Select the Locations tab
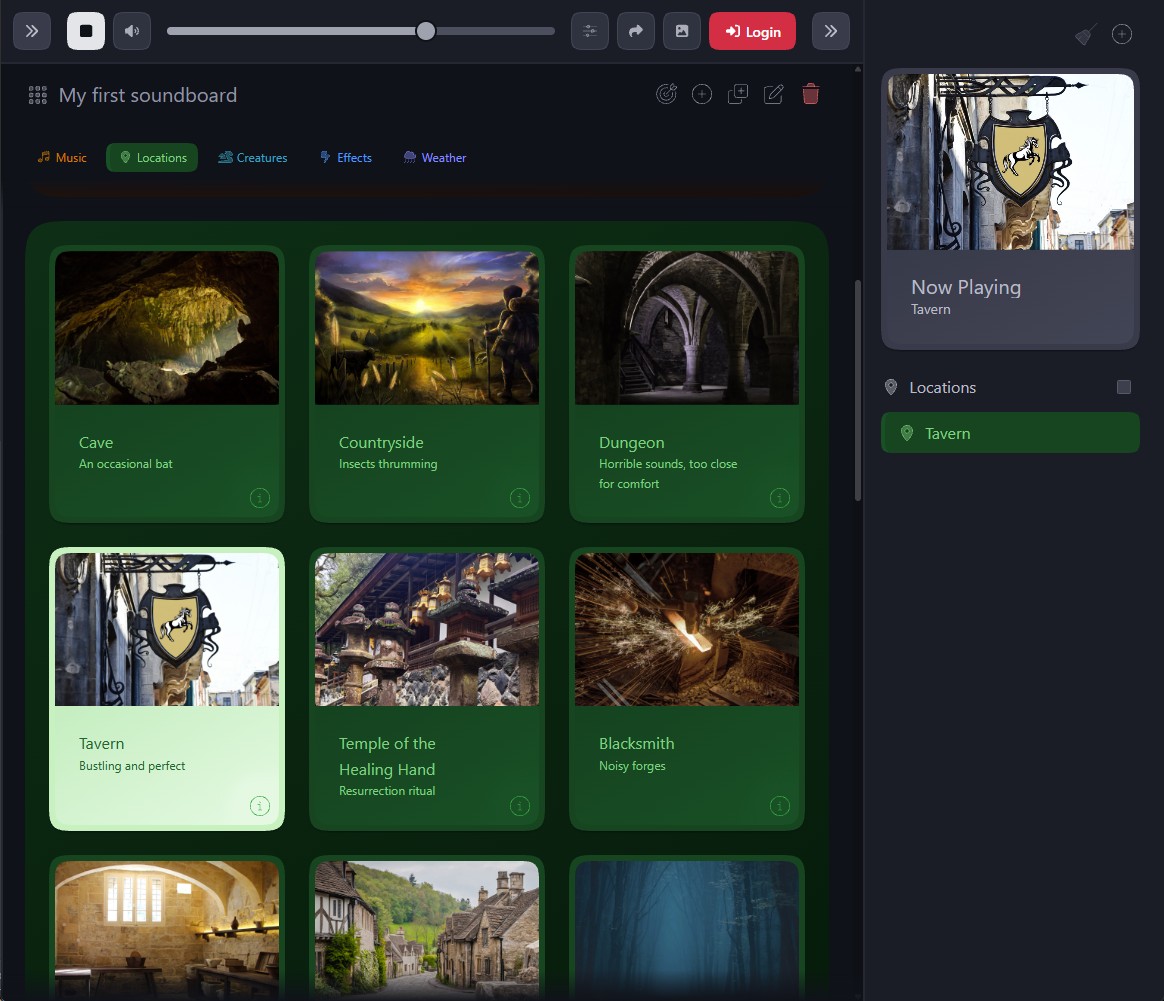 [x=152, y=157]
